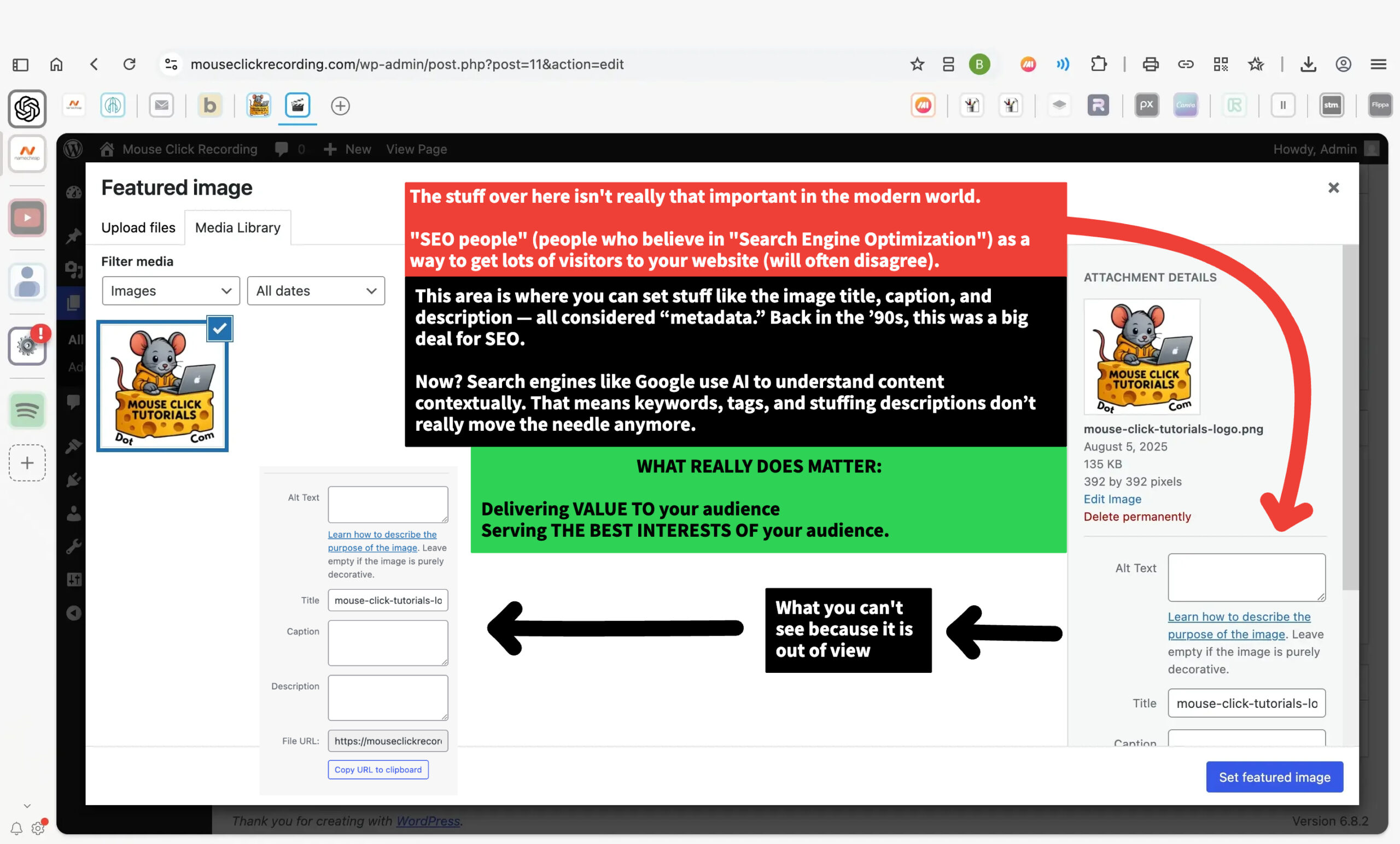Uncheck the selected mouse logo checkmark
Image resolution: width=1400 pixels, height=844 pixels.
[x=219, y=329]
